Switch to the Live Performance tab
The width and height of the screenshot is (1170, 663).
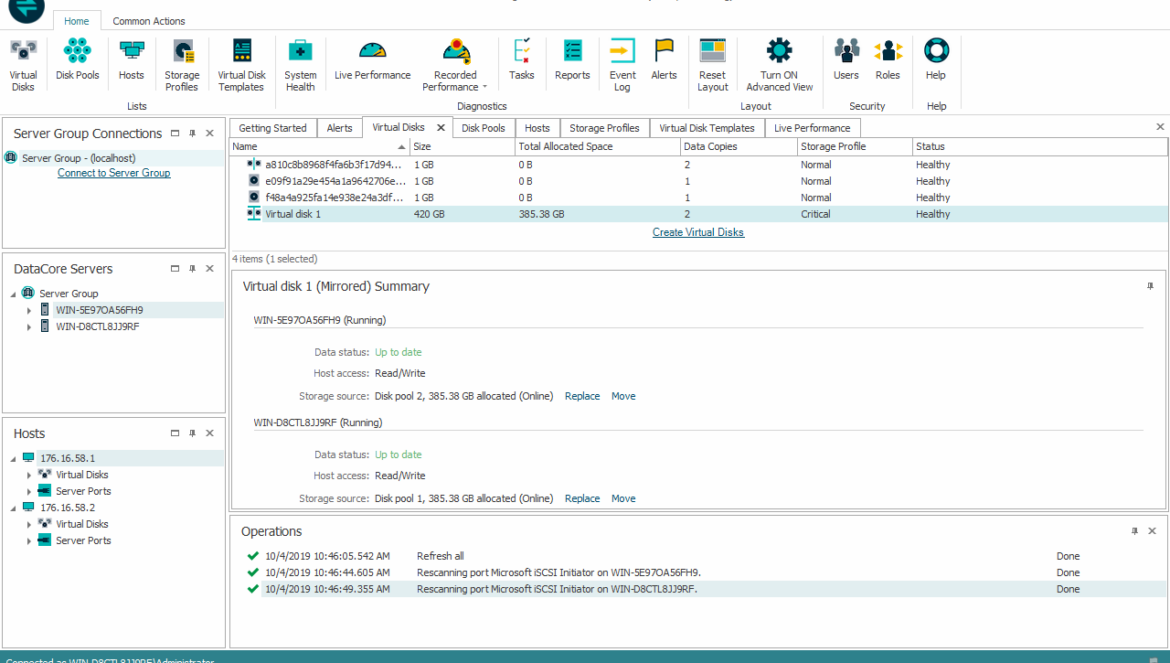click(x=812, y=128)
